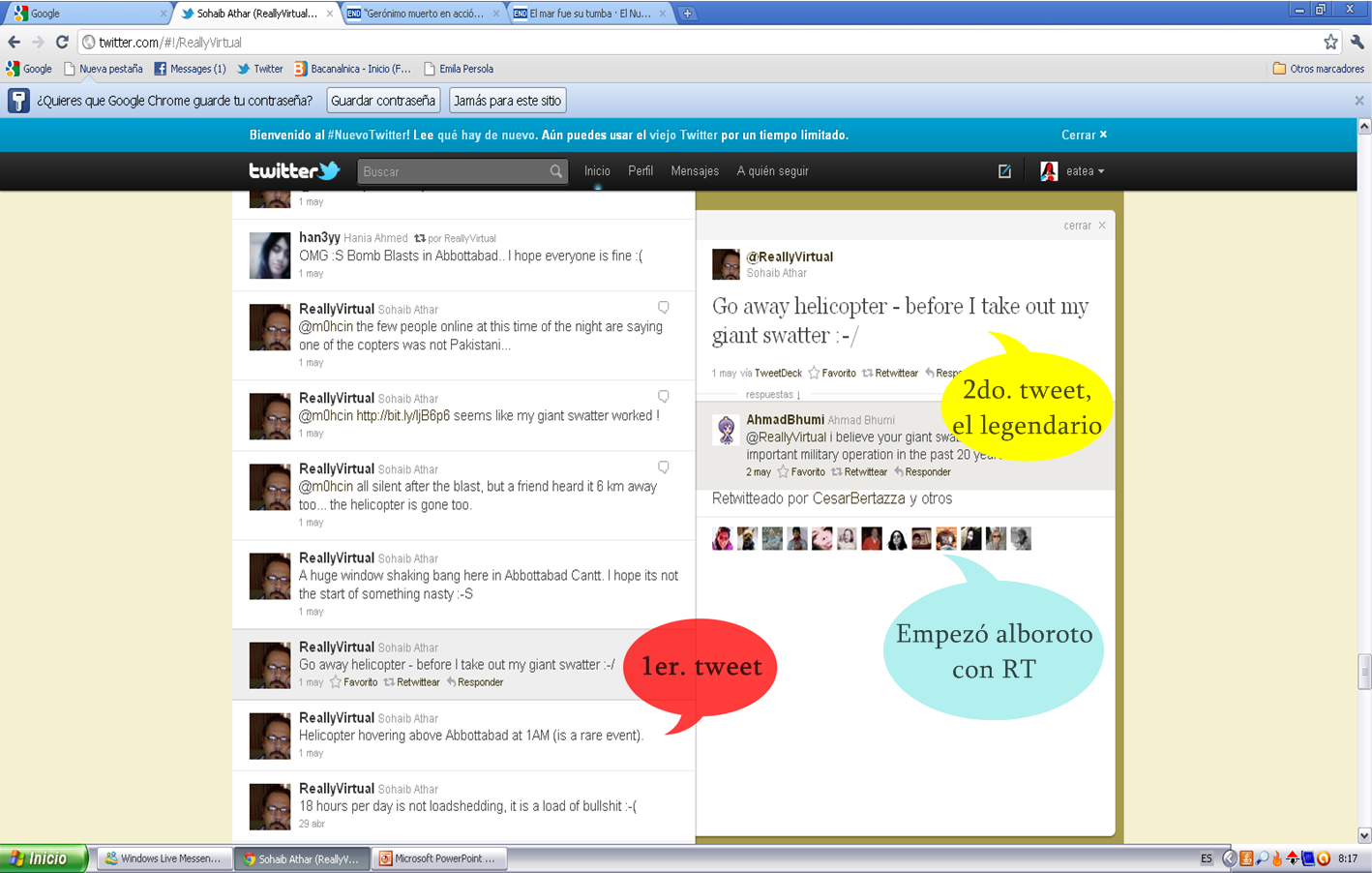
Task: Click Guardar contraseña button
Action: click(x=383, y=101)
